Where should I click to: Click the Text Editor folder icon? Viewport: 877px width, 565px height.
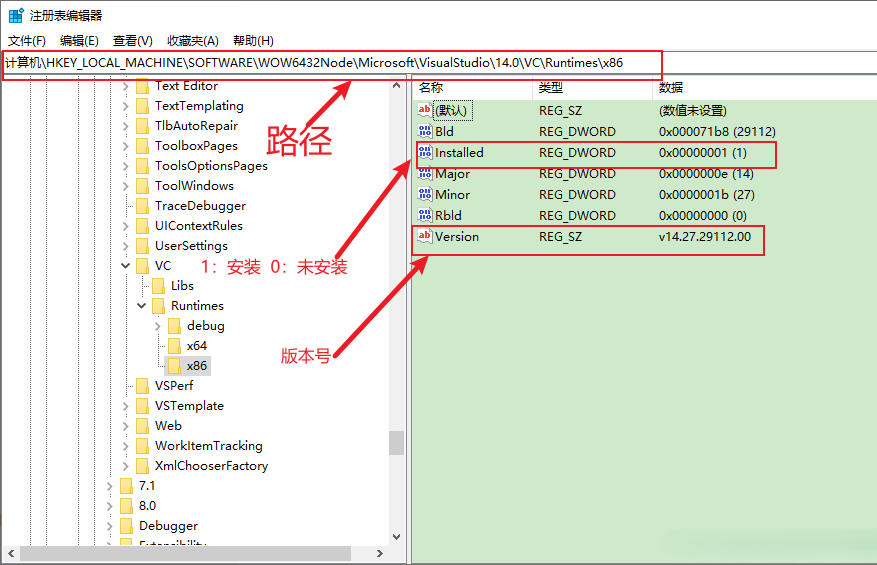coord(143,86)
